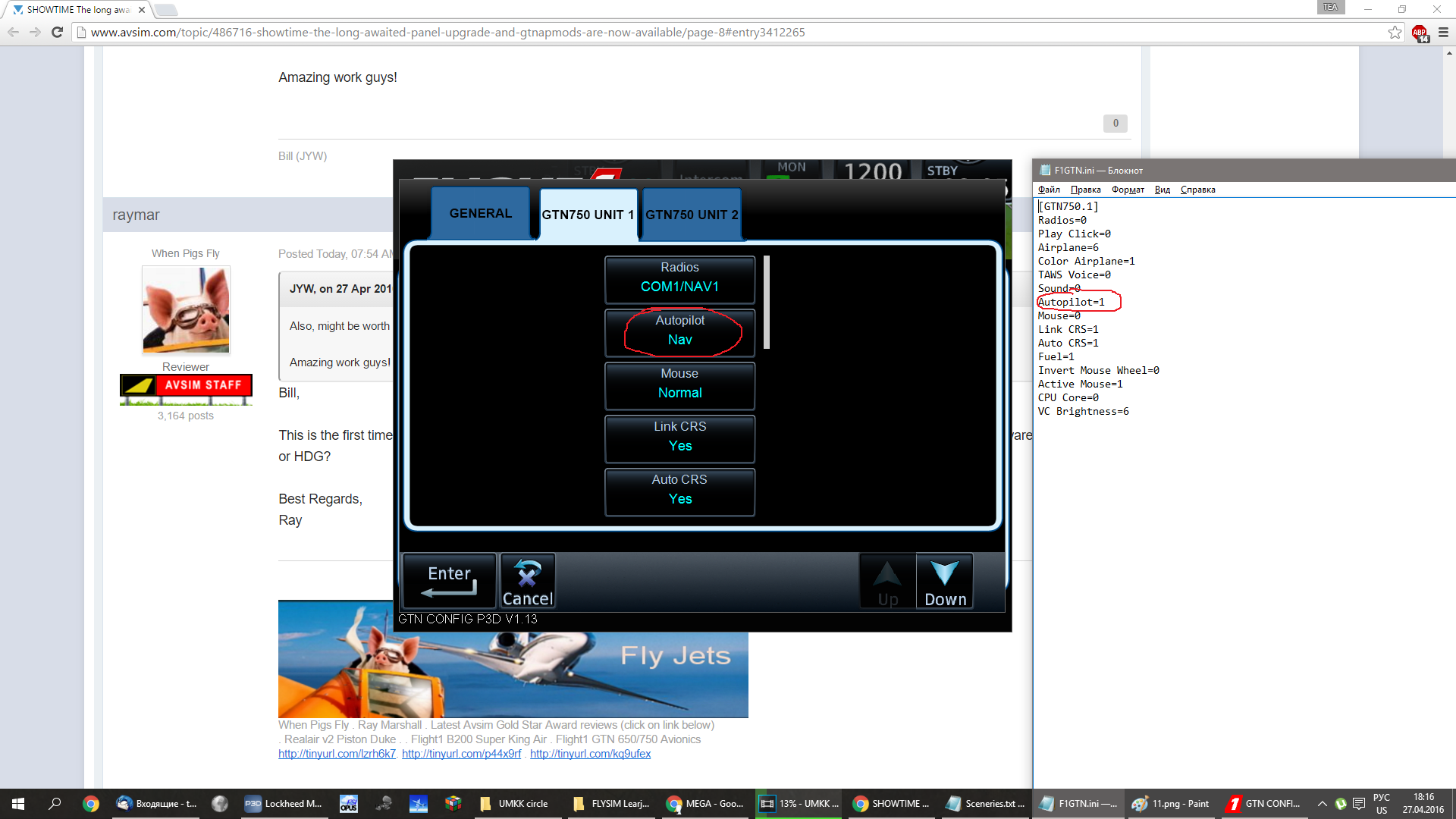Click the browser Back arrow

pos(13,32)
